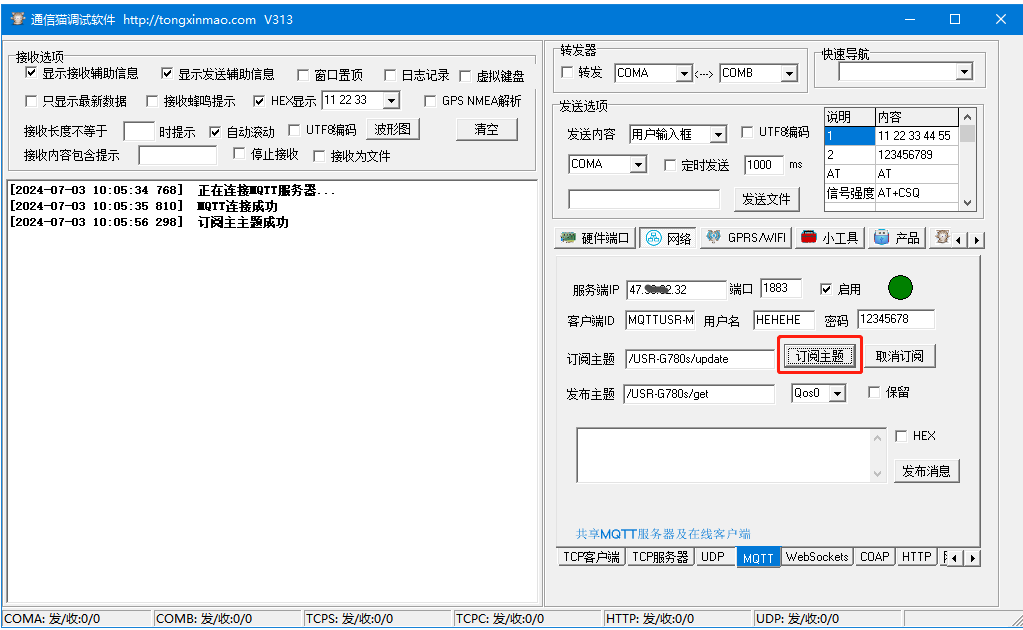Screen dimensions: 1023x630
Task: Switch to WebSockets tab
Action: pos(817,557)
